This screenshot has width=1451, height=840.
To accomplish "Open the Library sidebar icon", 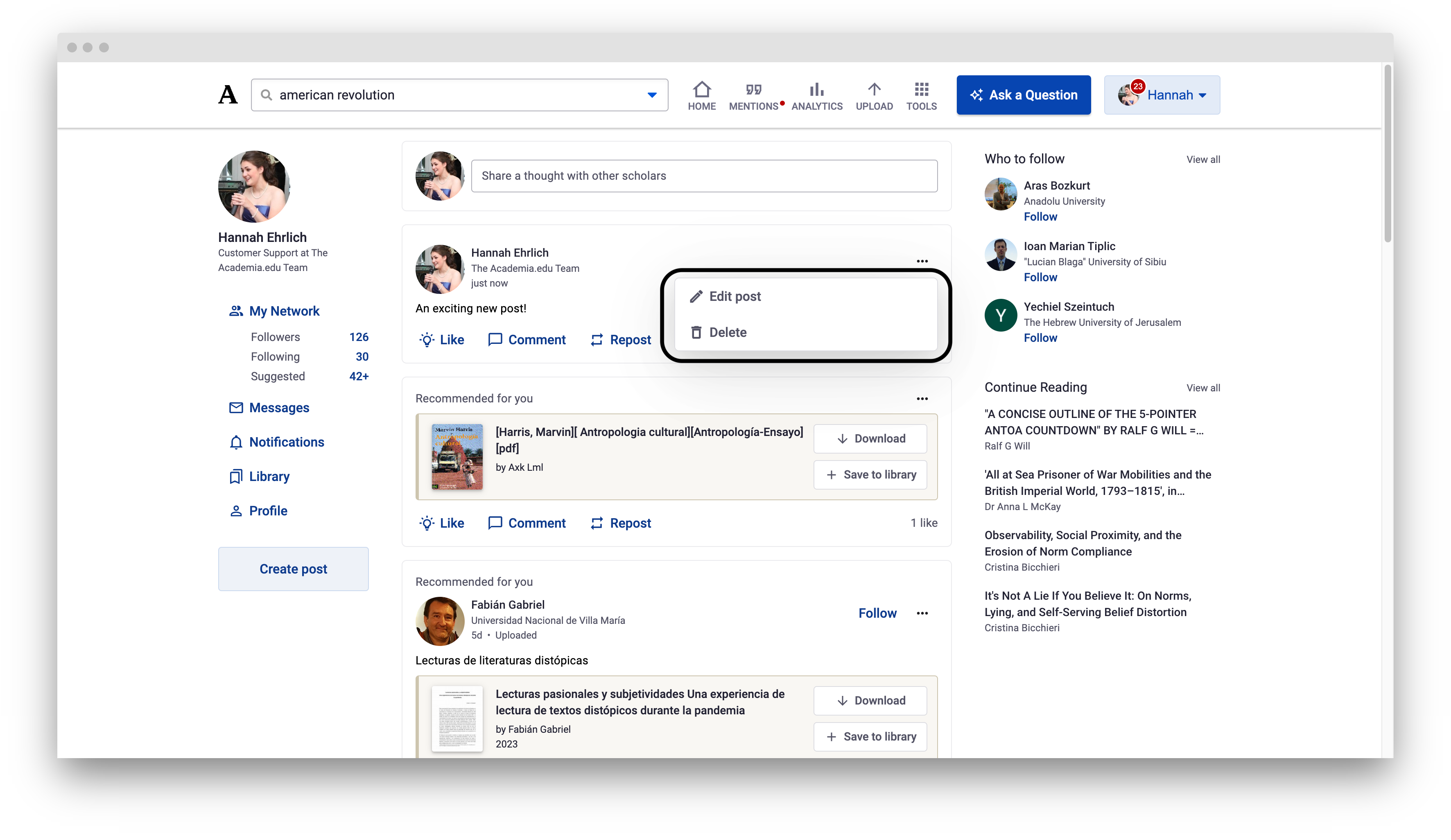I will [259, 476].
